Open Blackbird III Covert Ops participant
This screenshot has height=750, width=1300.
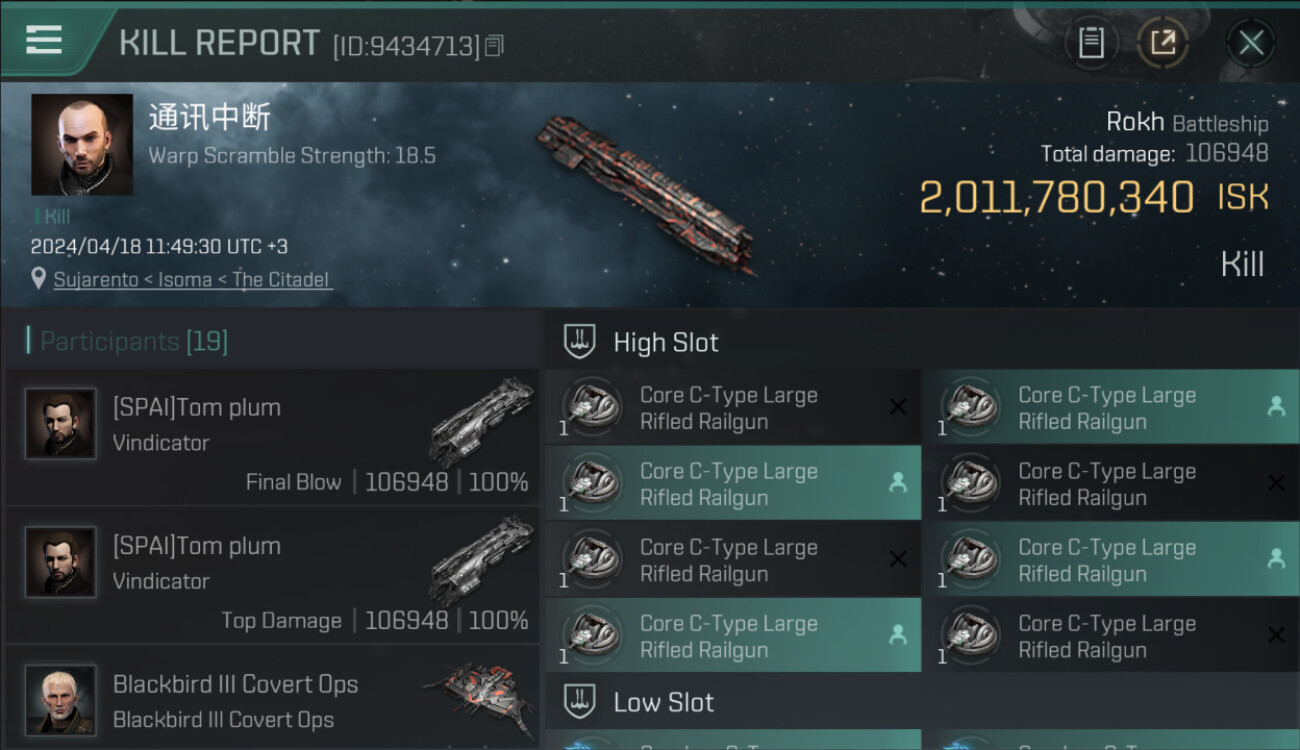point(272,700)
